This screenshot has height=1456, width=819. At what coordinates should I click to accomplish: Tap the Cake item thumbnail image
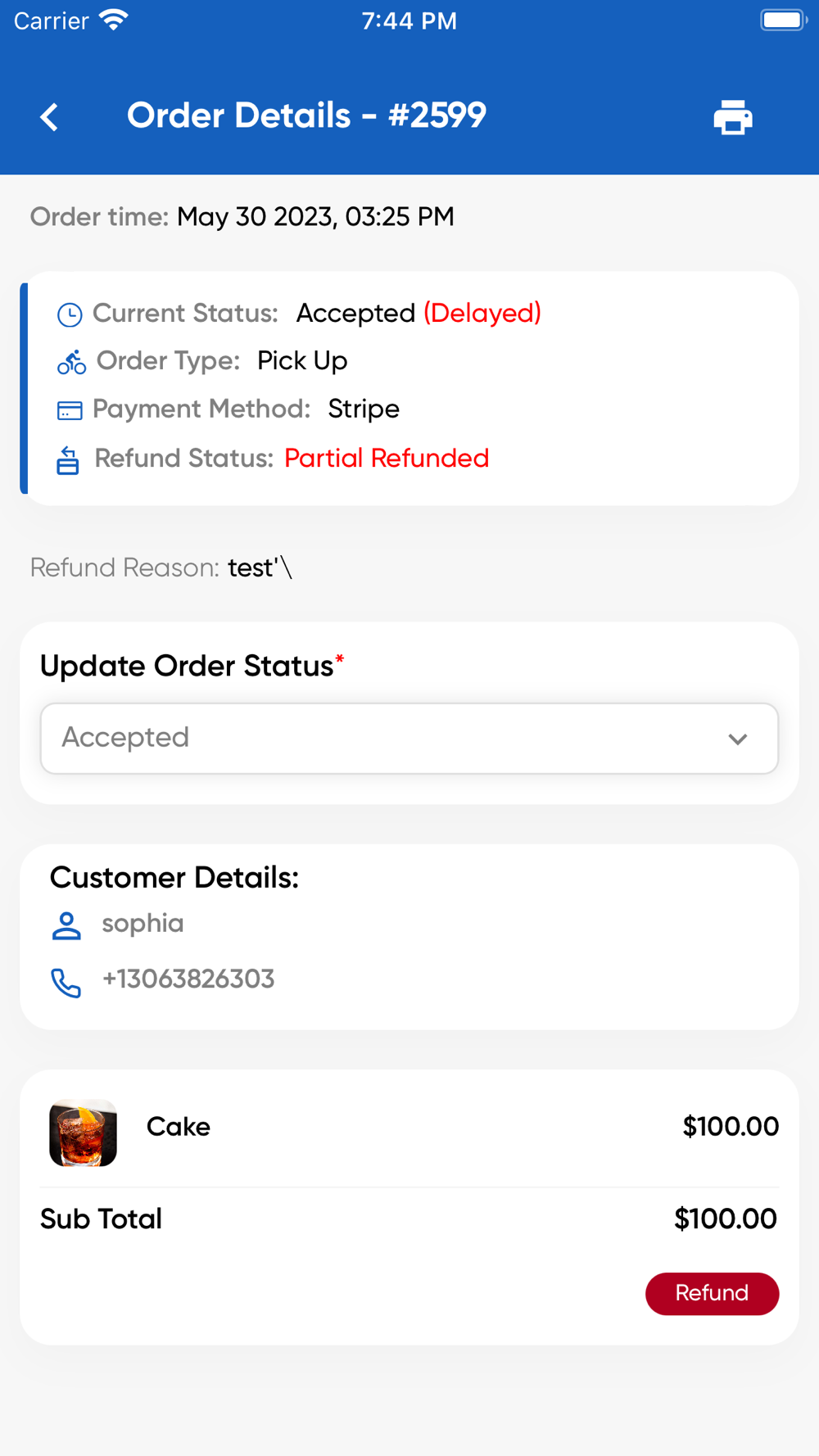[83, 1133]
